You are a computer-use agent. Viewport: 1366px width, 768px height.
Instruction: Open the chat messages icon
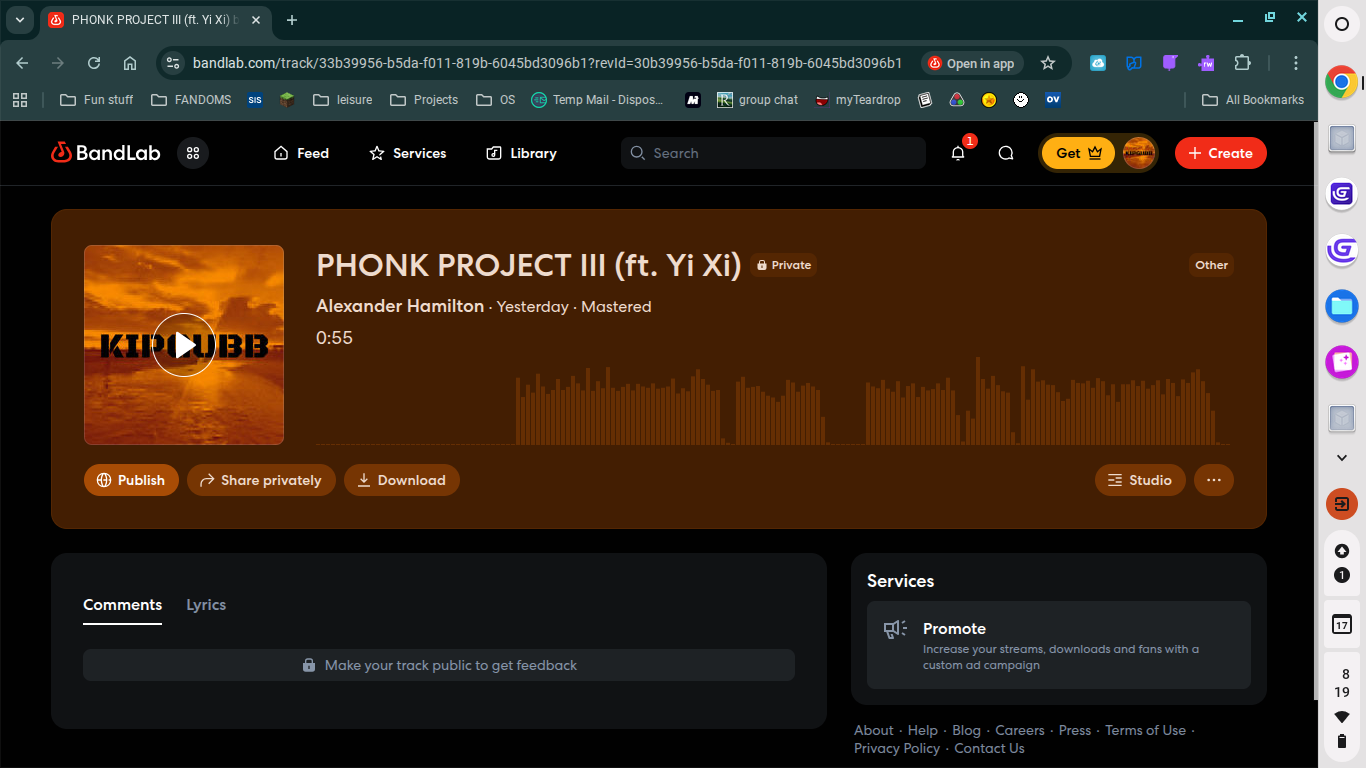click(x=1006, y=153)
